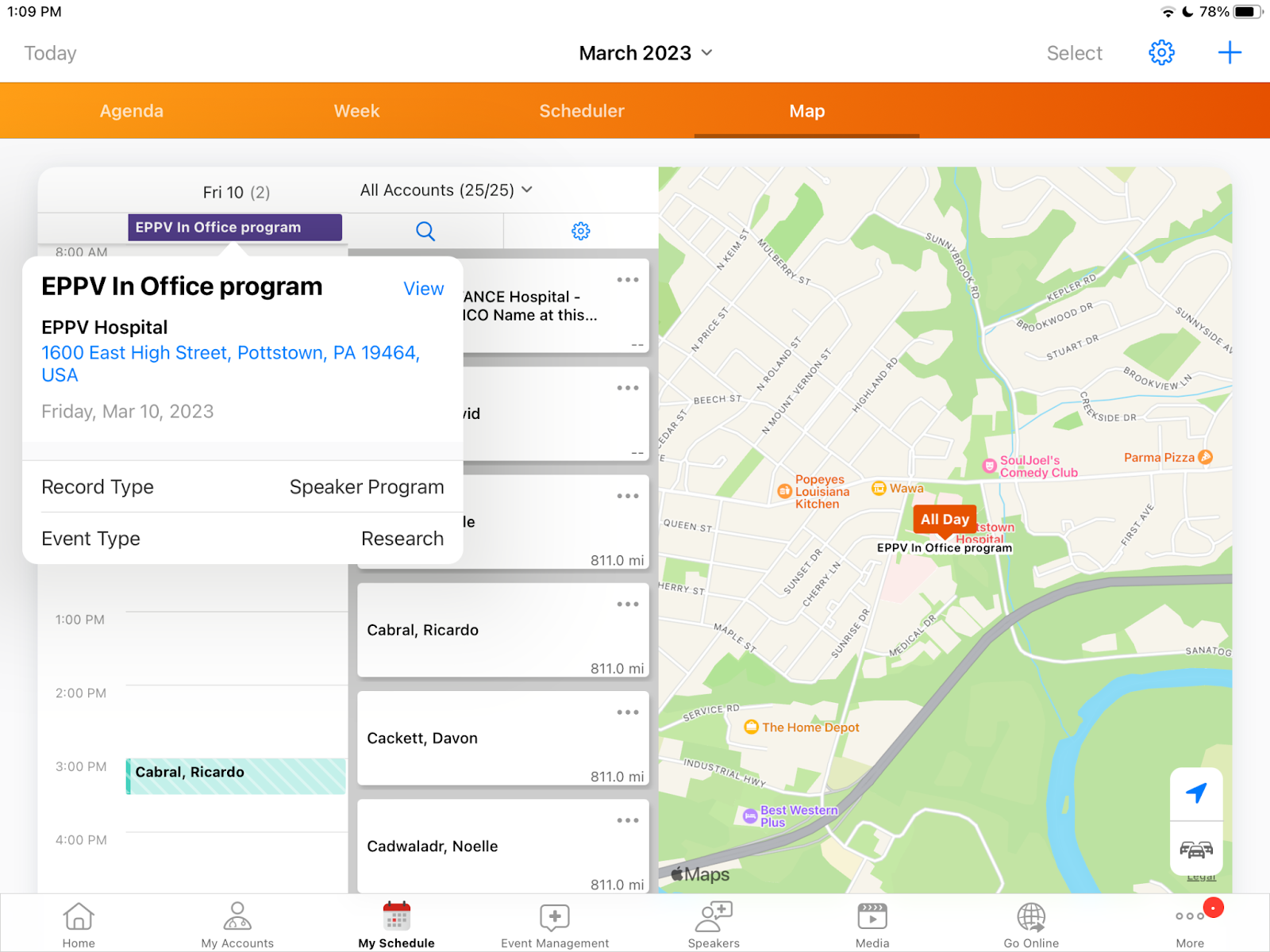Viewport: 1270px width, 952px height.
Task: Open Event Management from bottom bar
Action: point(555,925)
